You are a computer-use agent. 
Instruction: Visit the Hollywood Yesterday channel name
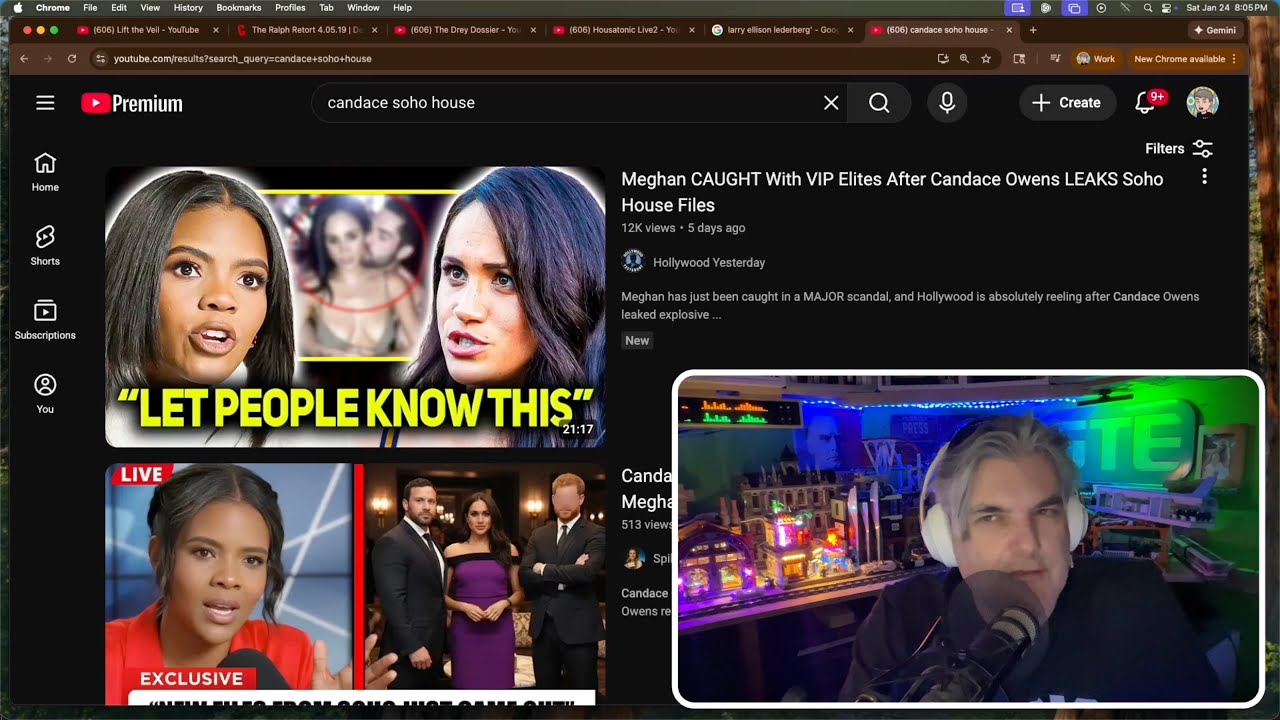(709, 263)
